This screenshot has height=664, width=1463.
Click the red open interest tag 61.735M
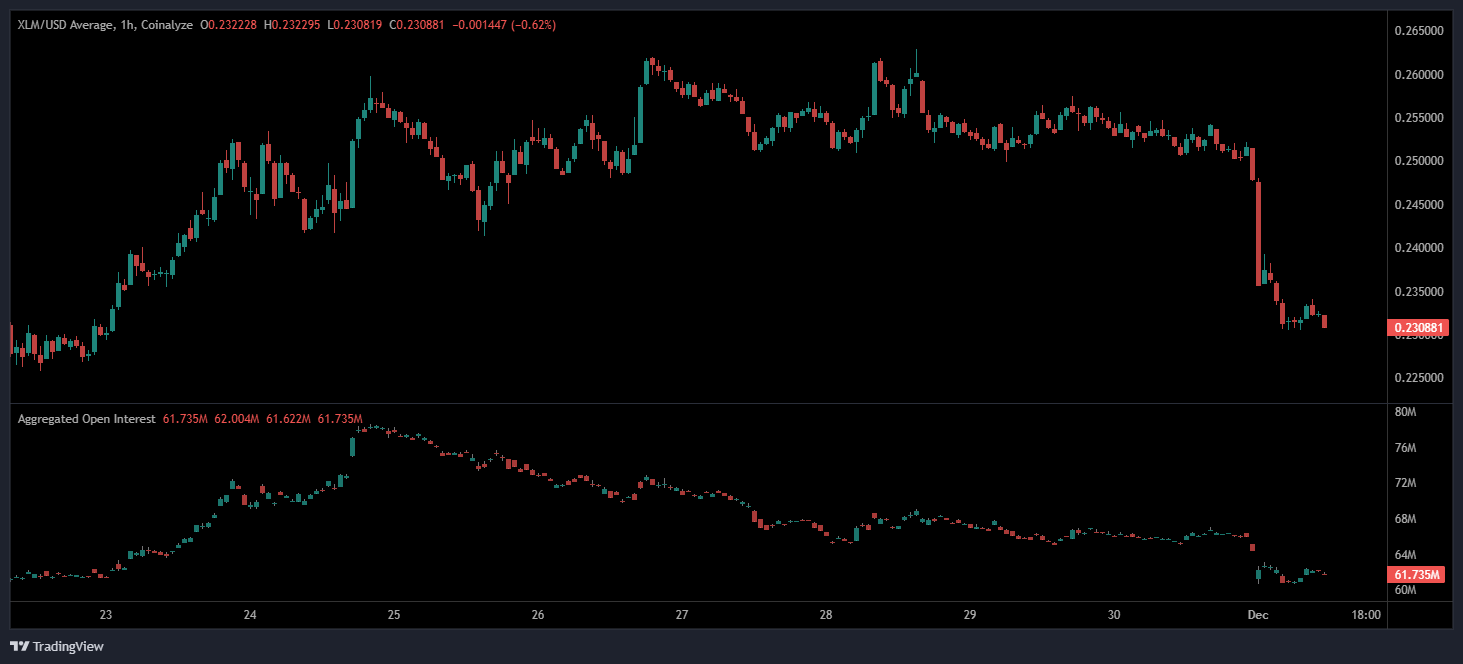tap(1418, 575)
